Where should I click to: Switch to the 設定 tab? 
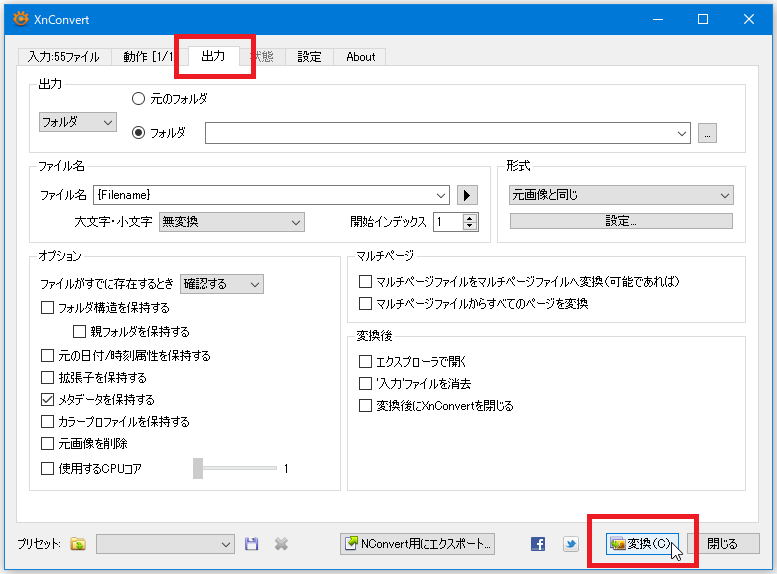[x=309, y=57]
